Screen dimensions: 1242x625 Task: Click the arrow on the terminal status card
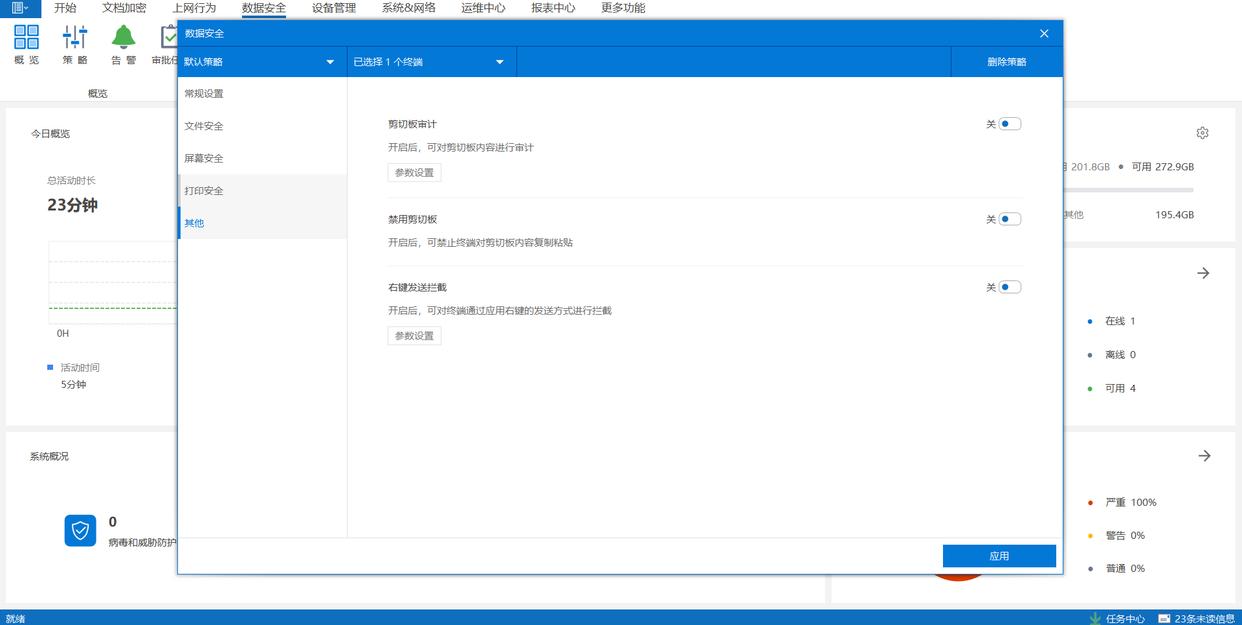tap(1203, 273)
